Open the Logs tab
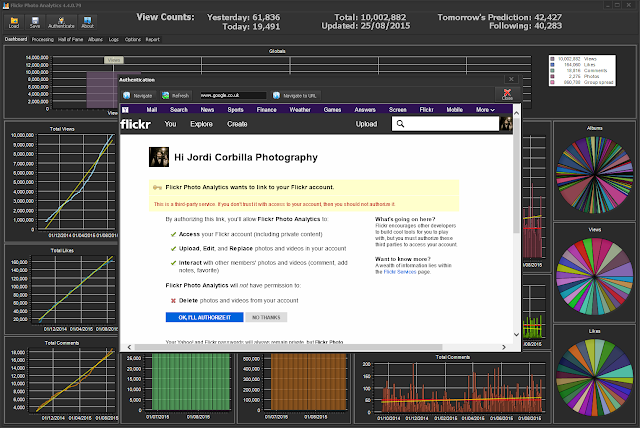This screenshot has width=640, height=428. click(113, 40)
